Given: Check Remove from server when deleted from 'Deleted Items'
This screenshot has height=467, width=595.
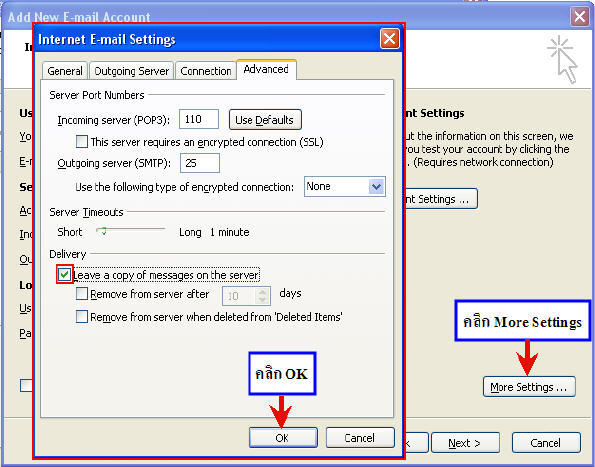Looking at the screenshot, I should [x=82, y=316].
